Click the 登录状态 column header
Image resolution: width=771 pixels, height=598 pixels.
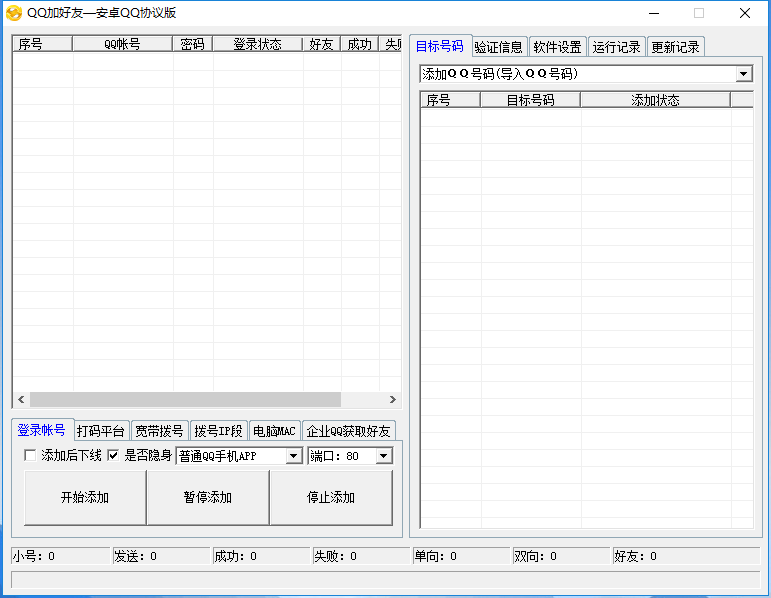(x=258, y=44)
